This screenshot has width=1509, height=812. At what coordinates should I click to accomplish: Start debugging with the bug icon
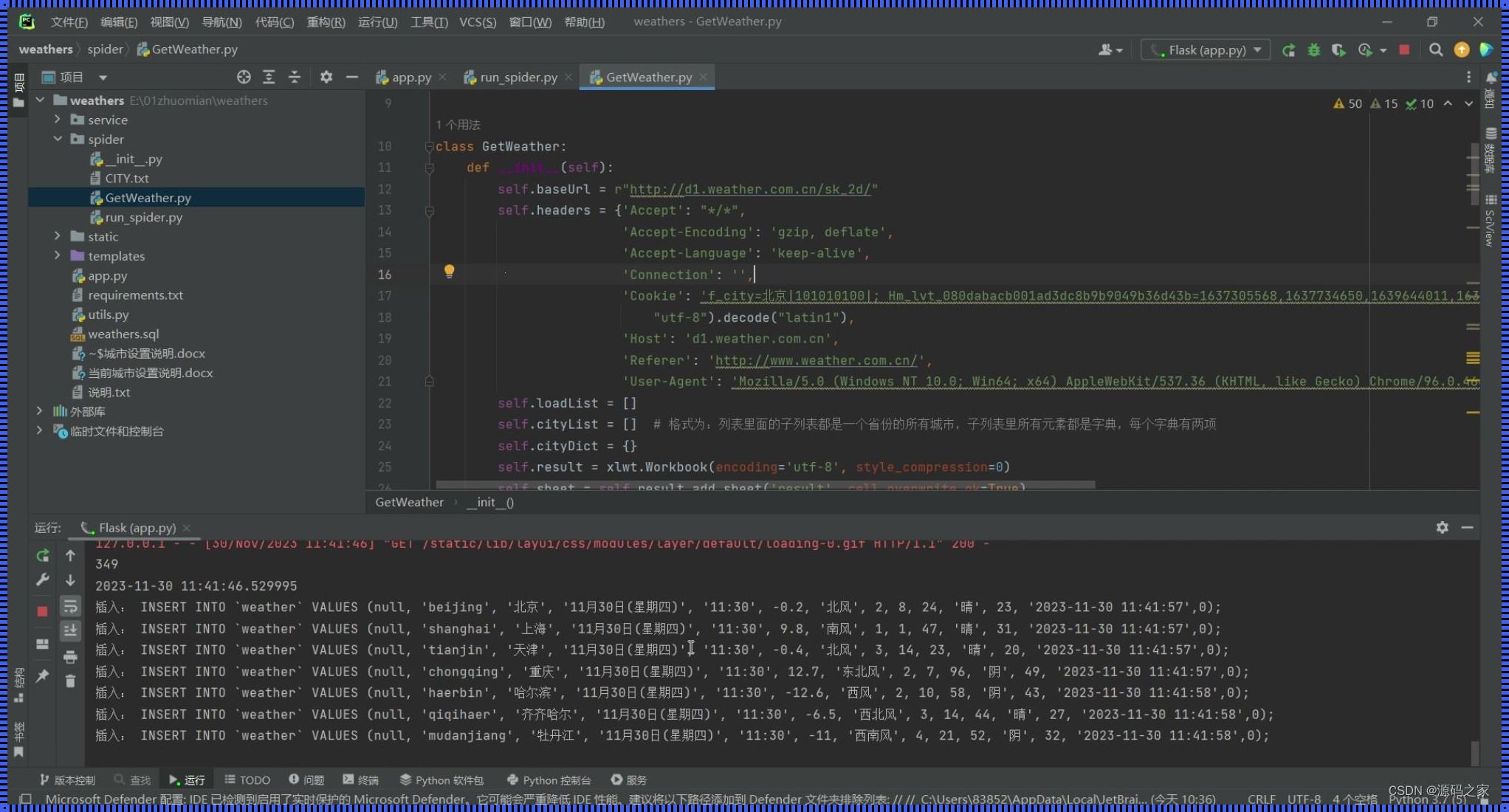point(1314,49)
